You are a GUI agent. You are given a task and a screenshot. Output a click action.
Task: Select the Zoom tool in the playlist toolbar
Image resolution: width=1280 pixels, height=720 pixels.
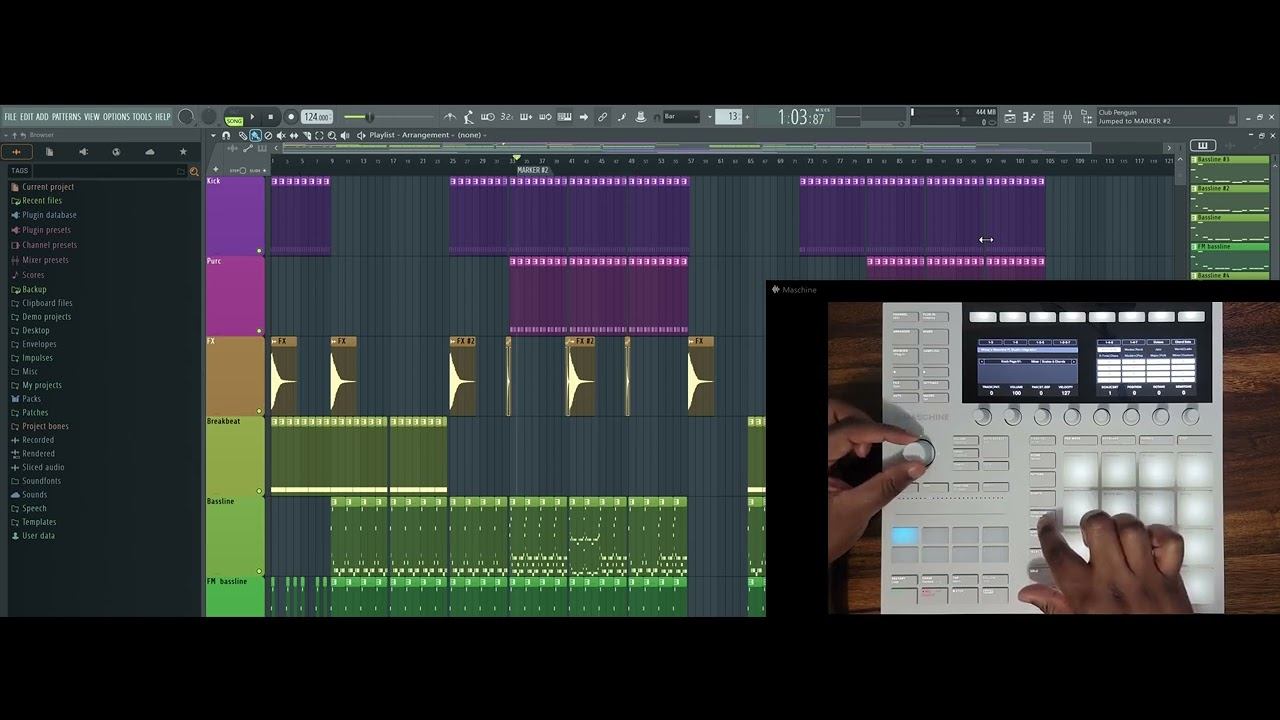tap(332, 135)
